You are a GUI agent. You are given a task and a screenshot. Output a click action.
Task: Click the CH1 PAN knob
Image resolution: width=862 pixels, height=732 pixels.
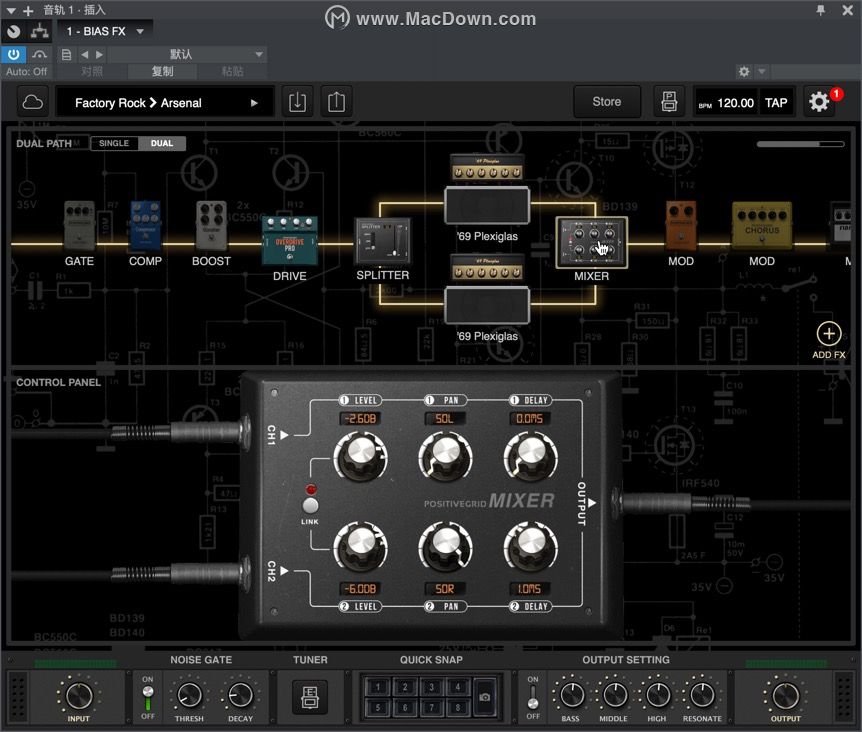445,456
